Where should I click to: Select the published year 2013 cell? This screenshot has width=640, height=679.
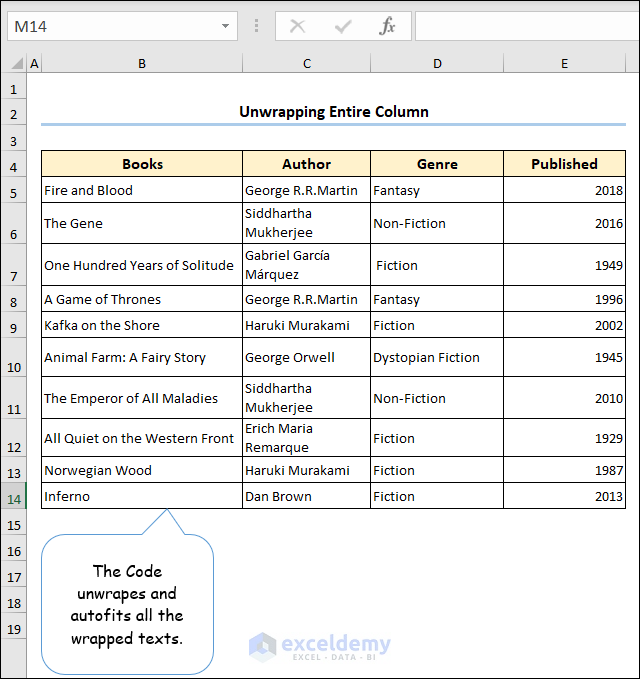pos(565,495)
